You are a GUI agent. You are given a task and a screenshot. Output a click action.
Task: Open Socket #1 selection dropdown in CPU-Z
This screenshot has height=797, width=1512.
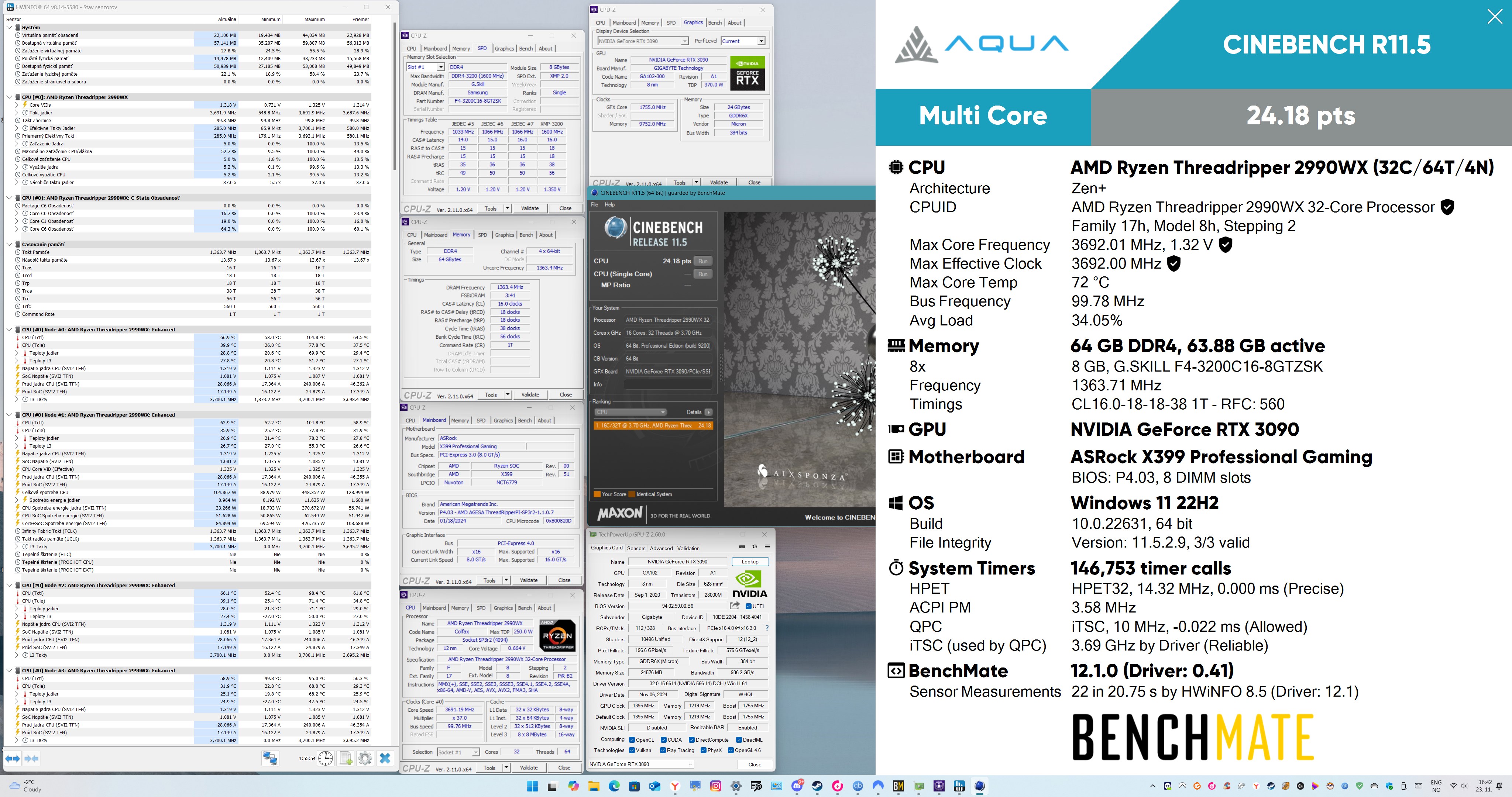[x=458, y=752]
